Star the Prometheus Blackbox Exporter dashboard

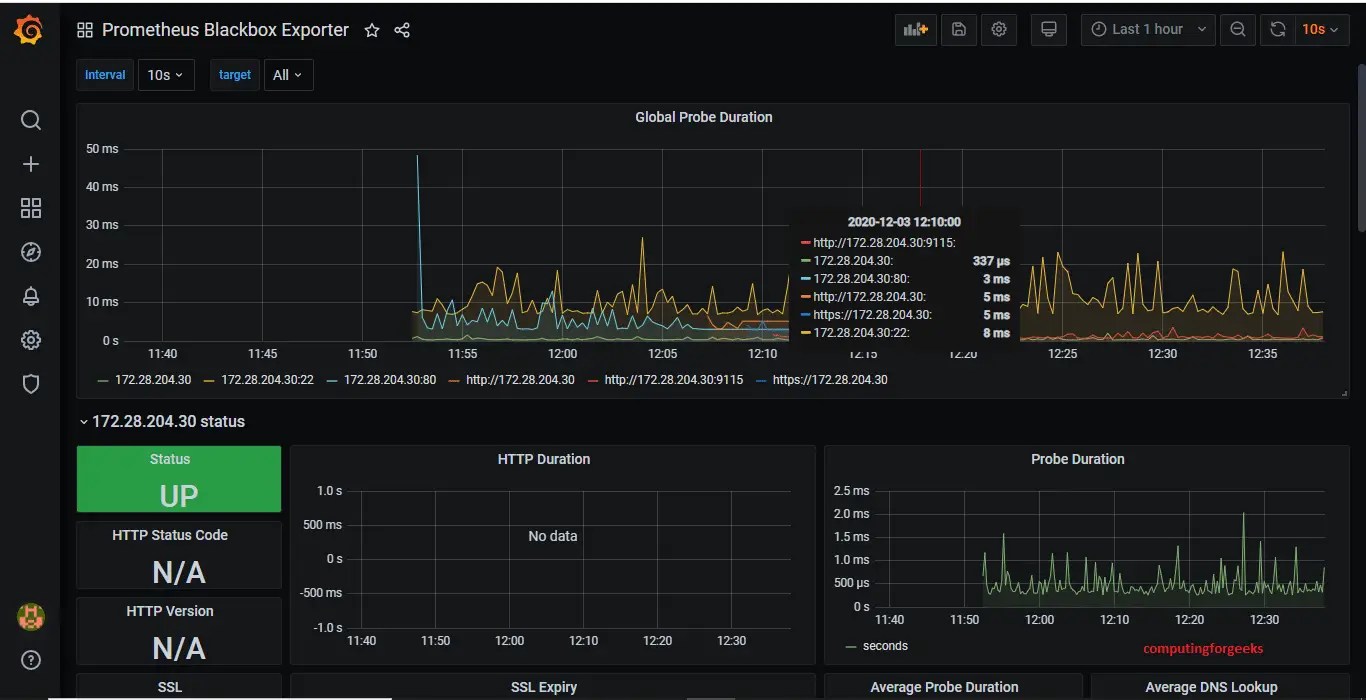click(x=371, y=30)
